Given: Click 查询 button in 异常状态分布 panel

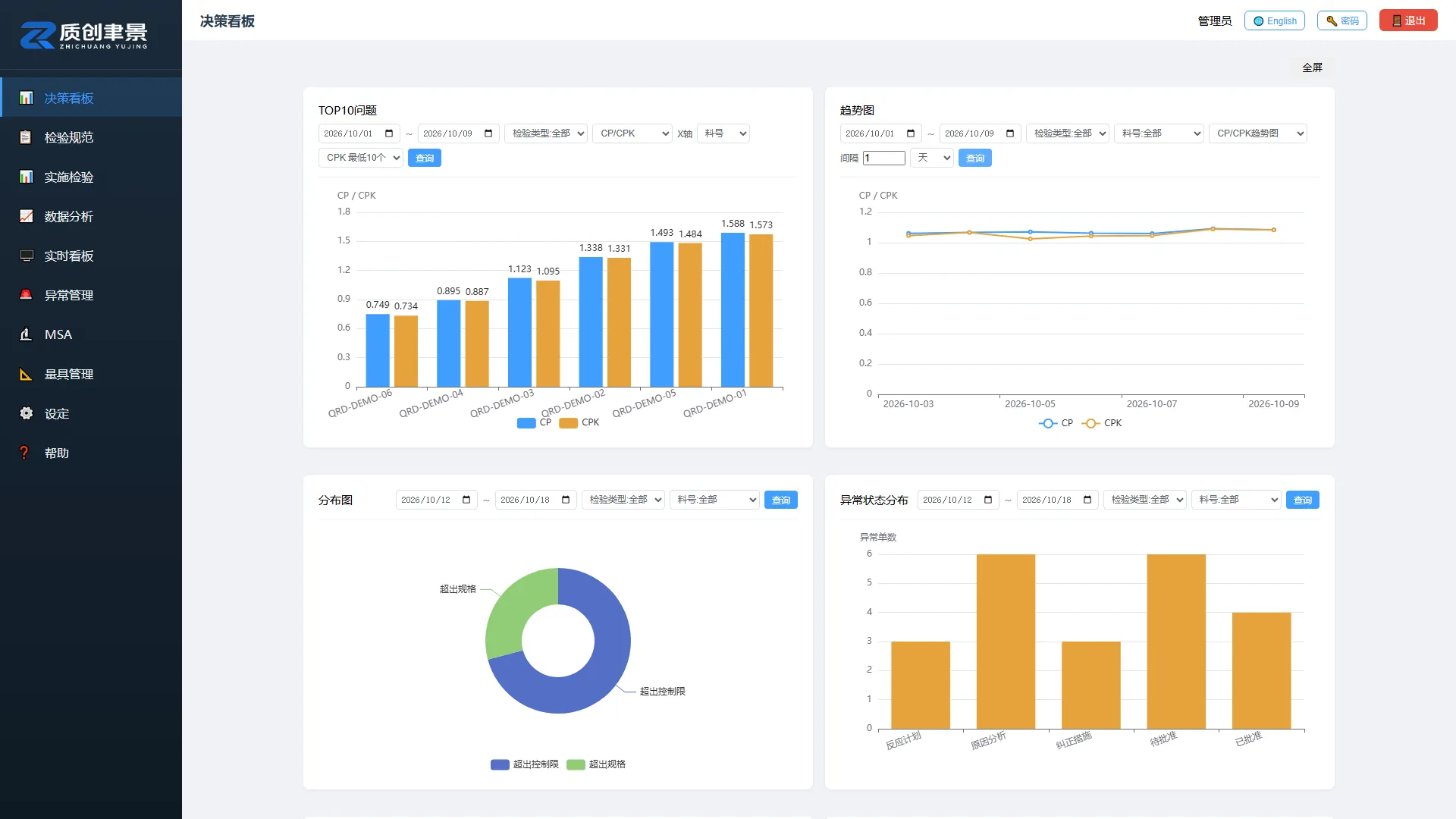Looking at the screenshot, I should [1303, 500].
